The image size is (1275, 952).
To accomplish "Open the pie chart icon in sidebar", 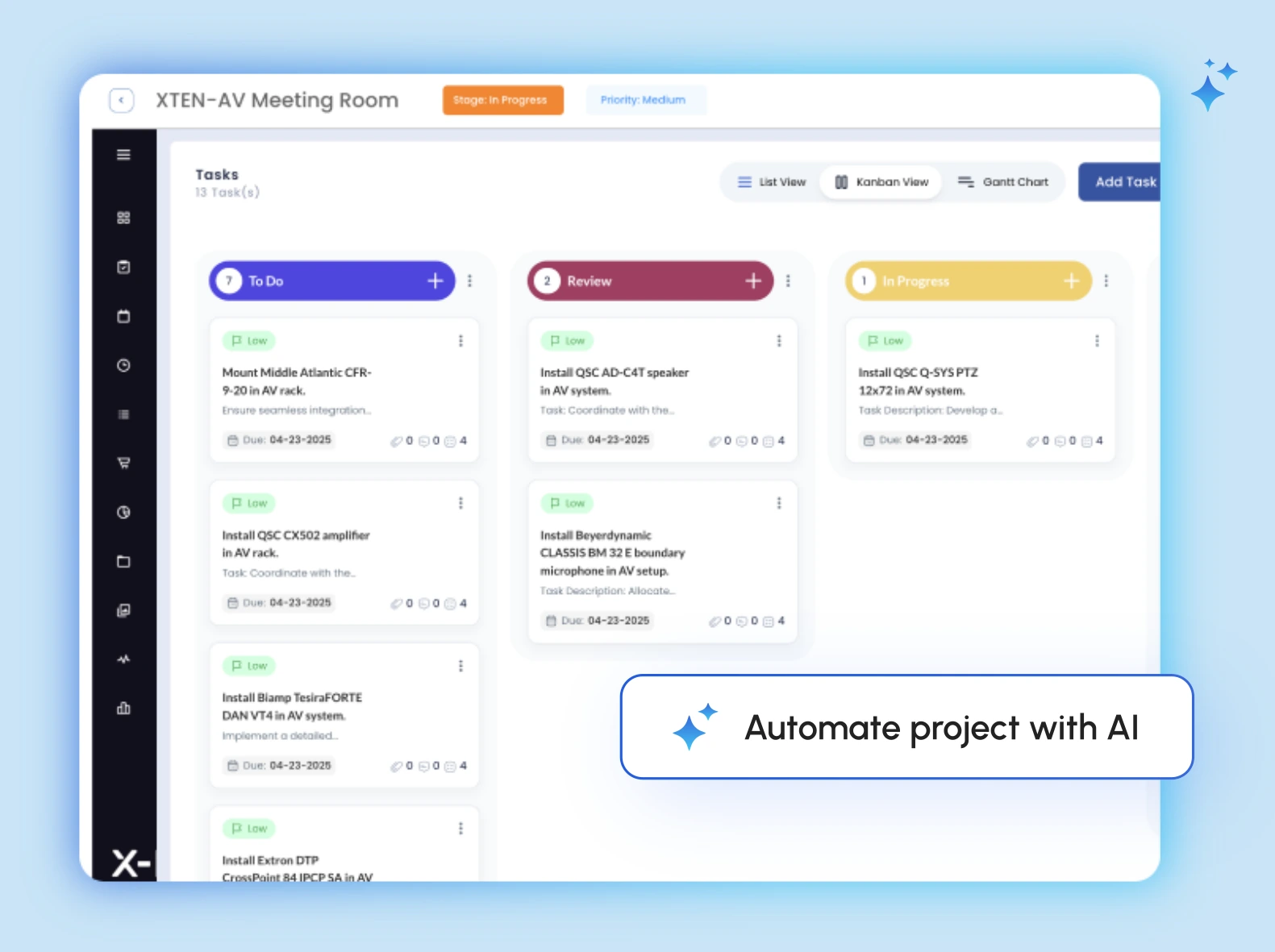I will pyautogui.click(x=123, y=512).
